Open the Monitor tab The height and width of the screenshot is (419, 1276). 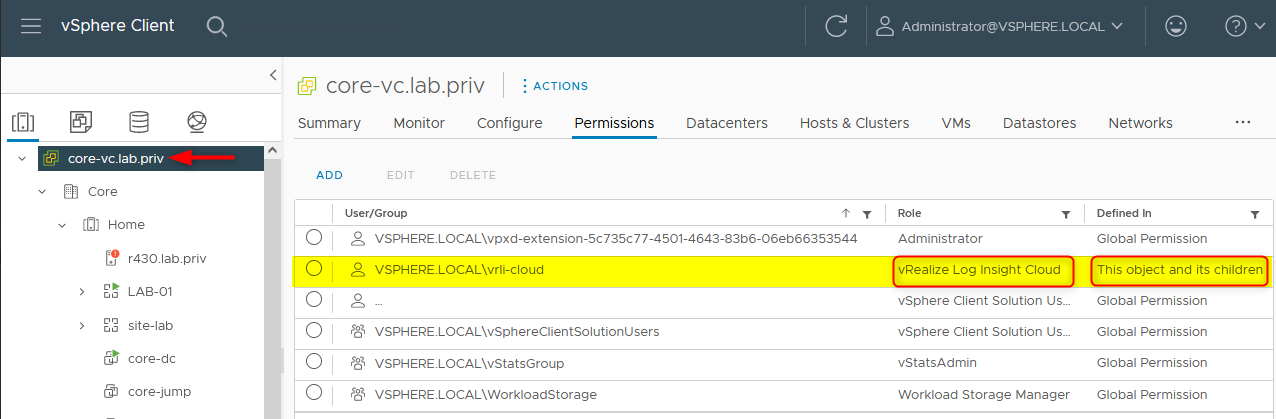(x=419, y=123)
